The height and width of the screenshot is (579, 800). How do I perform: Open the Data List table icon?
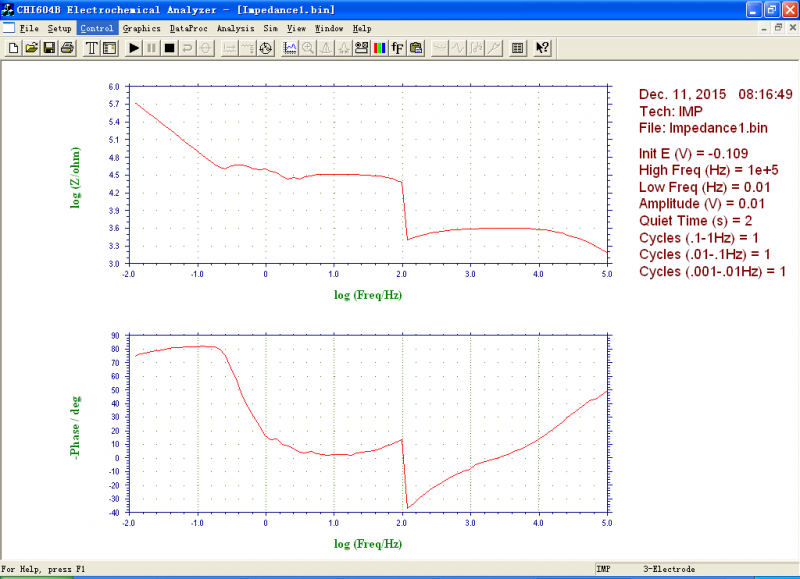[x=517, y=48]
